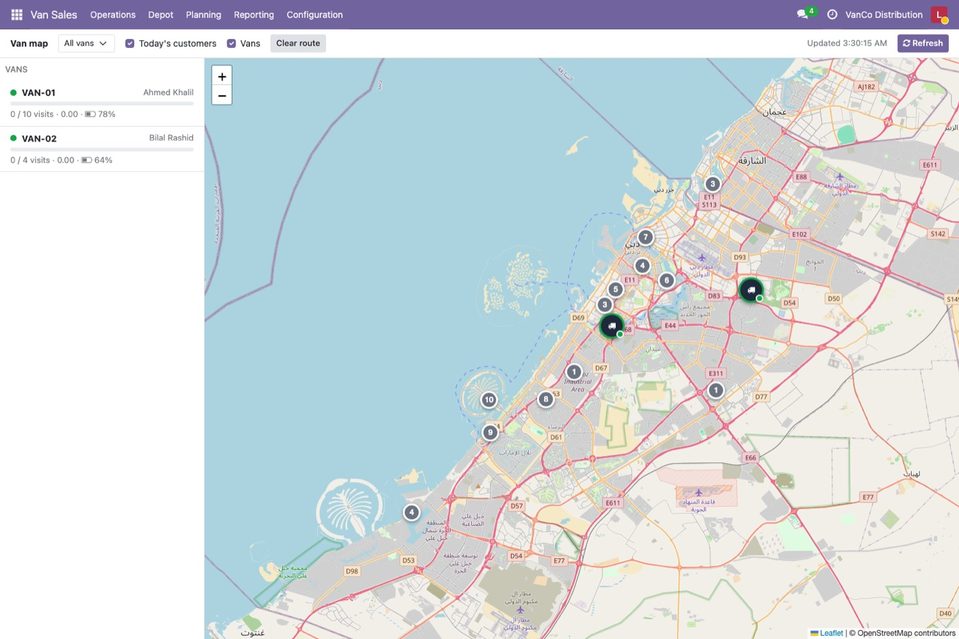Zoom out the map with minus button
The height and width of the screenshot is (639, 959).
point(222,95)
